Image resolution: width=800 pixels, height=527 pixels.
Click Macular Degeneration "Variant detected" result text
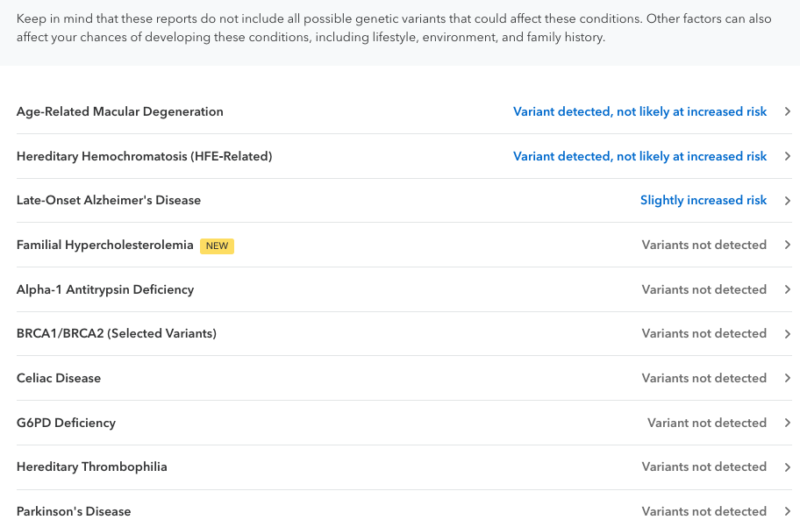point(640,112)
